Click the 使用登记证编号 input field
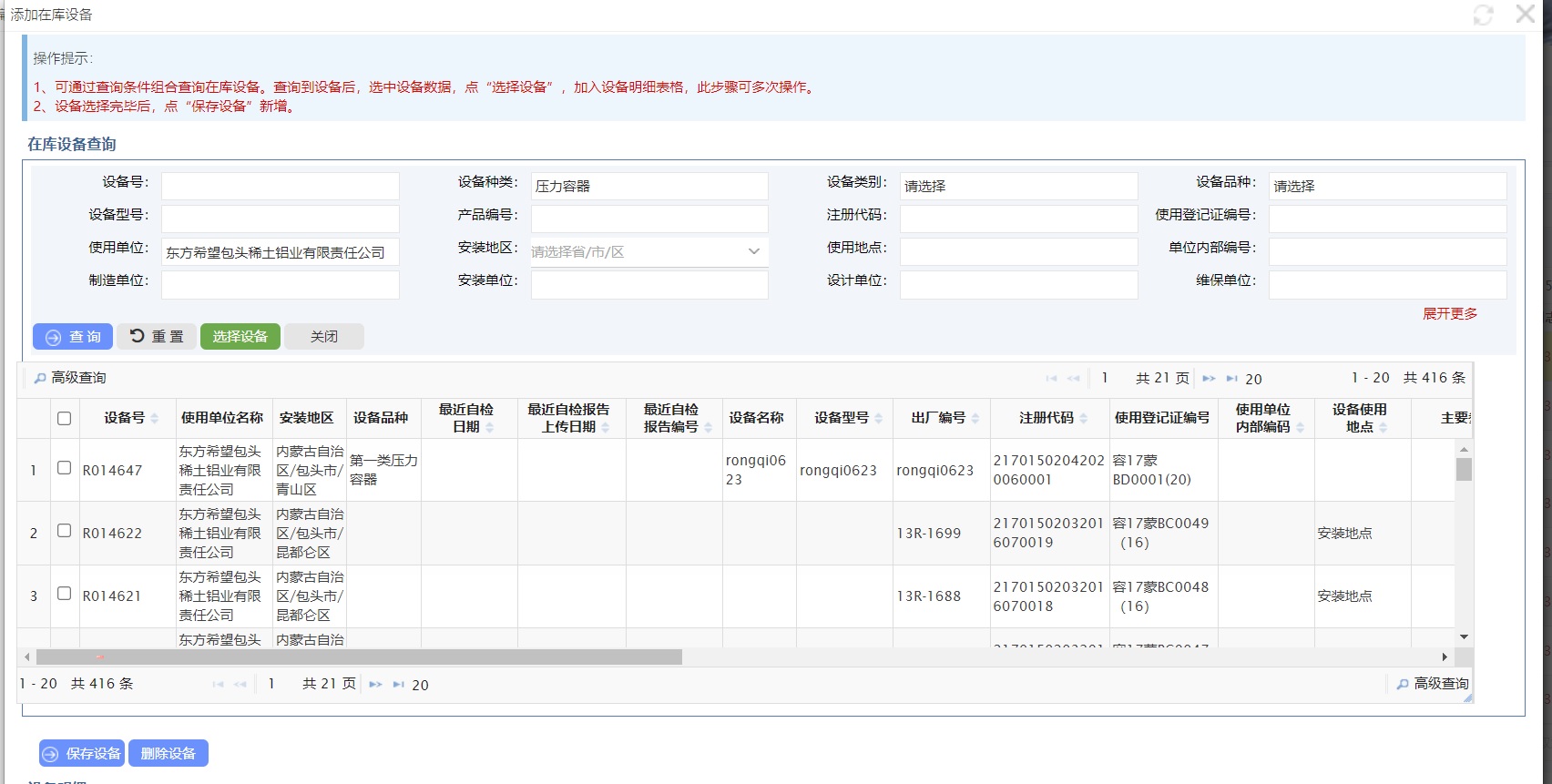 click(x=1387, y=219)
